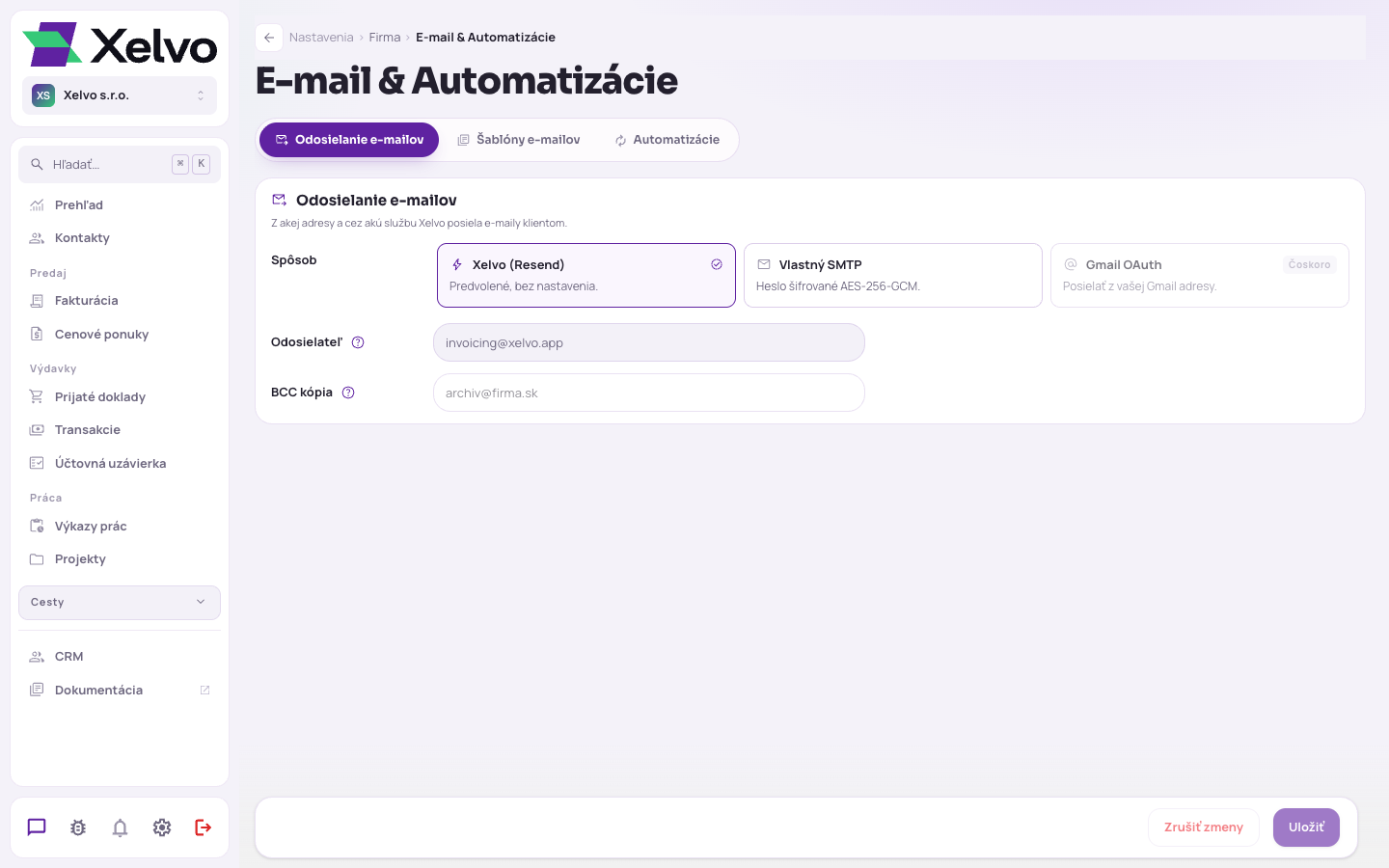Click the CRM people icon
Image resolution: width=1389 pixels, height=868 pixels.
pos(37,657)
